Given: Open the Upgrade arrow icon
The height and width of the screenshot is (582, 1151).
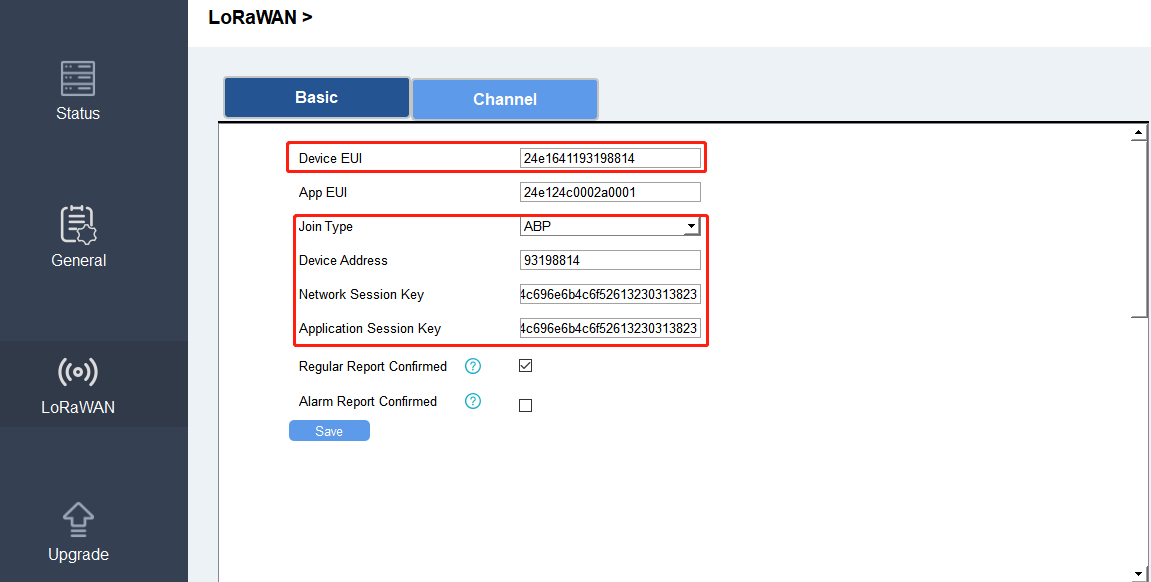Looking at the screenshot, I should (78, 520).
